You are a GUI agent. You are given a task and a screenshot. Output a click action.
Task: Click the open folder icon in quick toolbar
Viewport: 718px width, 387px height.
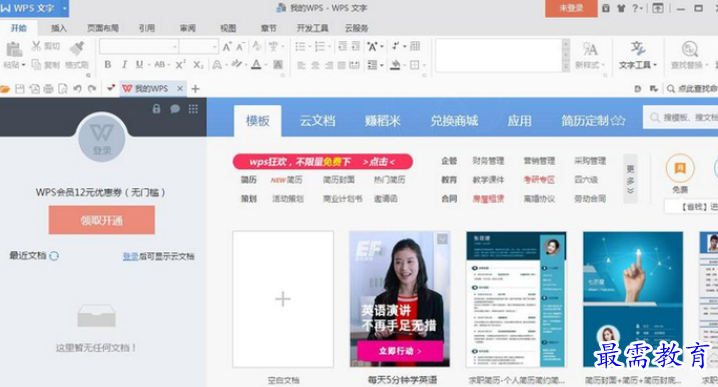pos(5,89)
